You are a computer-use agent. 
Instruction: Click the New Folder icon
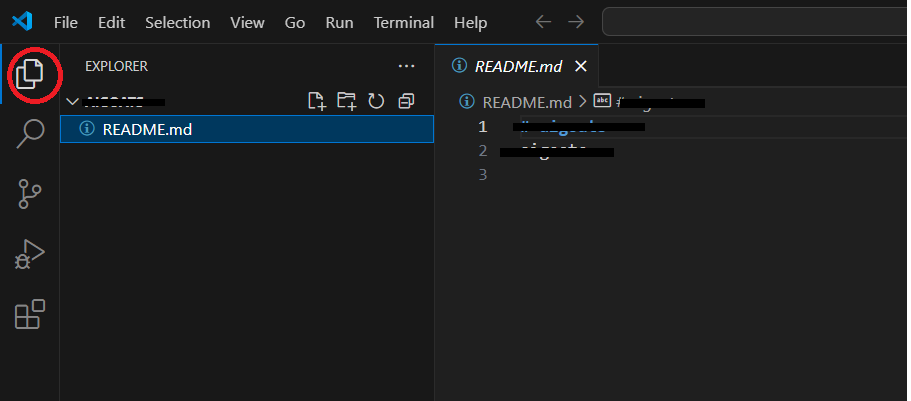pyautogui.click(x=346, y=100)
